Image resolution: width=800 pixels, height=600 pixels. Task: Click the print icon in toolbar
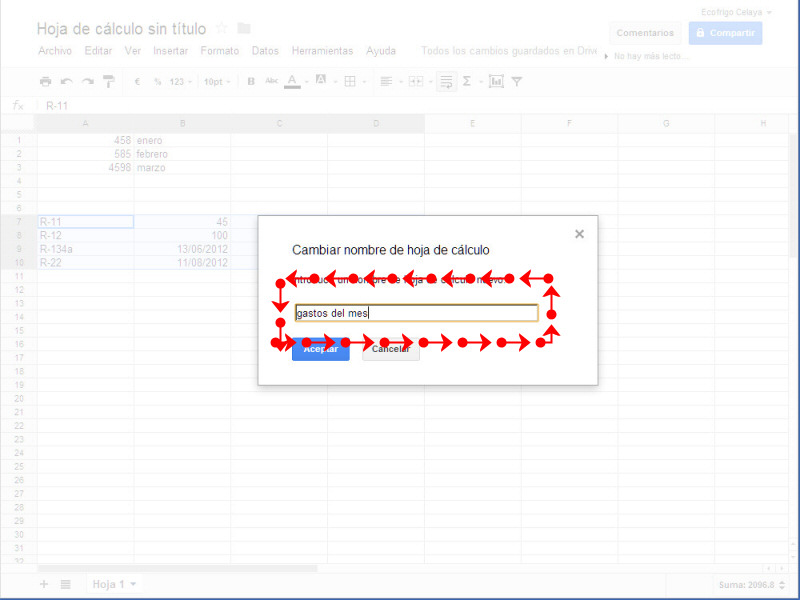[x=45, y=82]
